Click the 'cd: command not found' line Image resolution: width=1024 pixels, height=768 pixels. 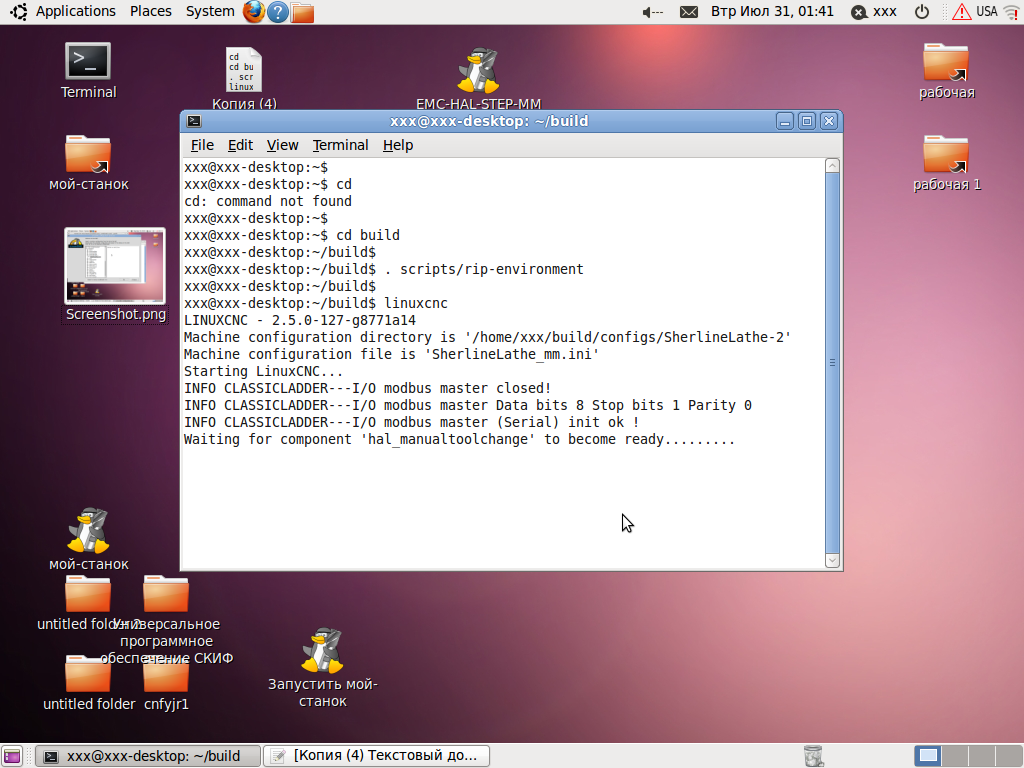tap(268, 201)
